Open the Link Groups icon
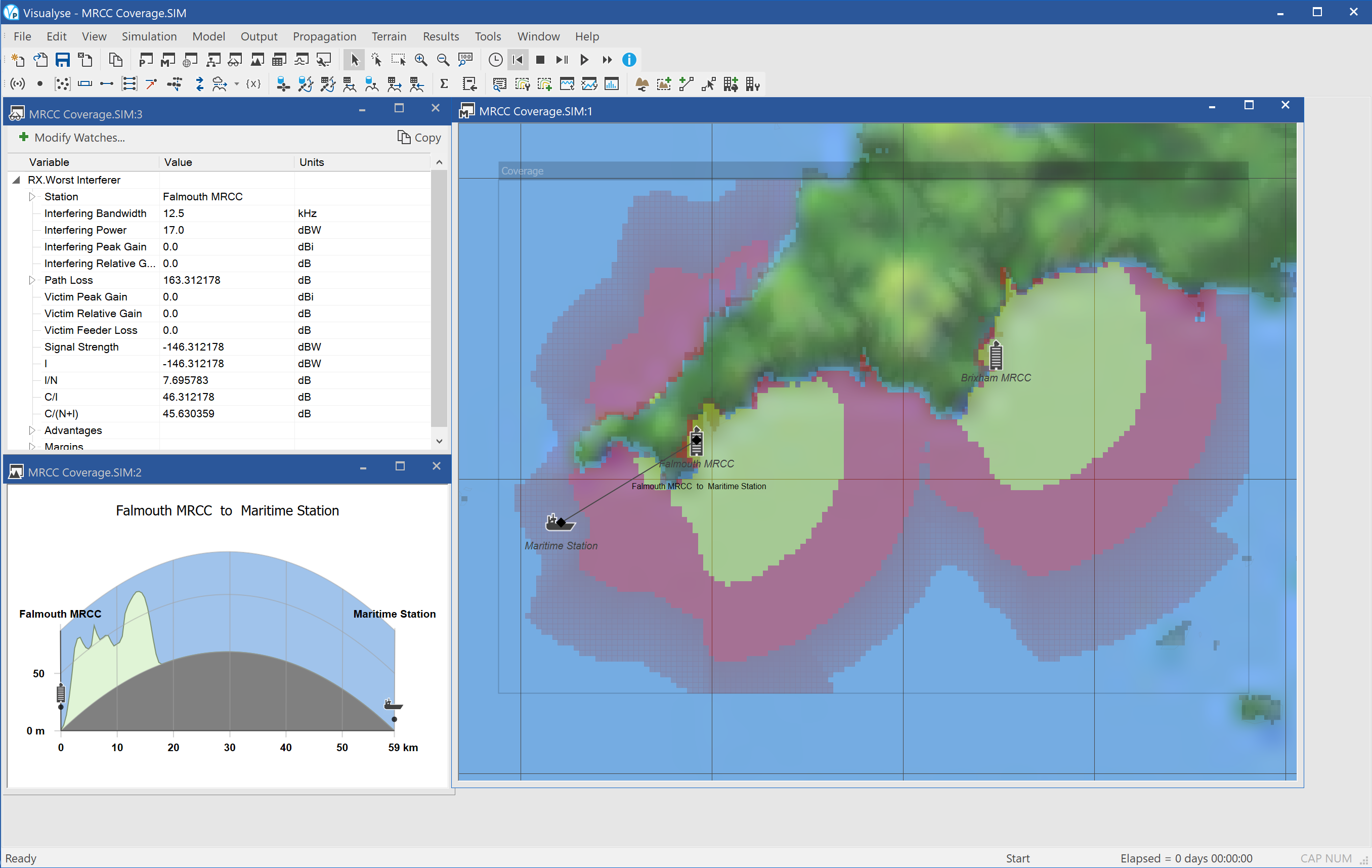This screenshot has height=868, width=1372. 130,84
